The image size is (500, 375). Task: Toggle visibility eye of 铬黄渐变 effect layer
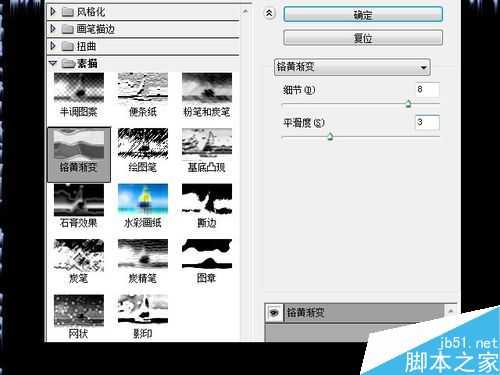pyautogui.click(x=274, y=313)
